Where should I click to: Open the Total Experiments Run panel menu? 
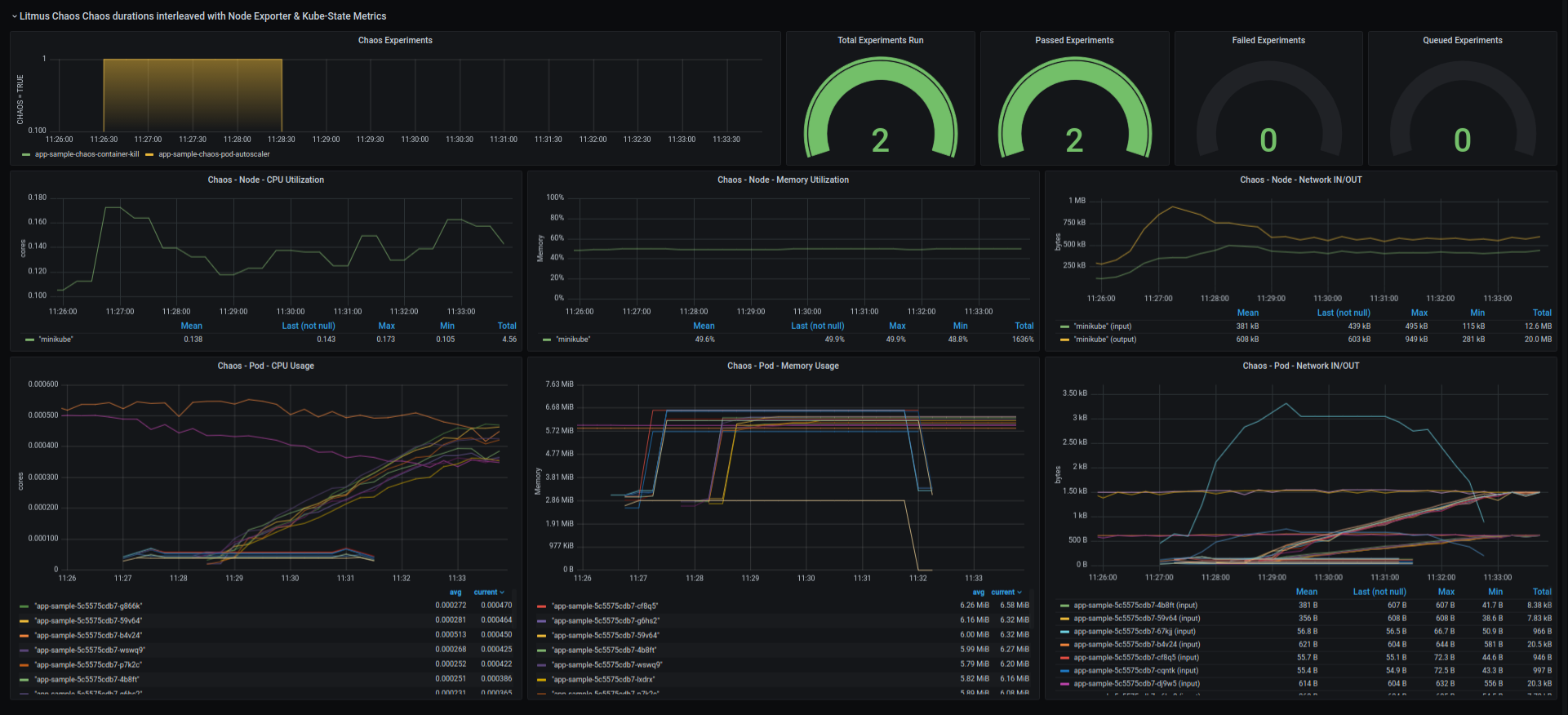pyautogui.click(x=880, y=40)
